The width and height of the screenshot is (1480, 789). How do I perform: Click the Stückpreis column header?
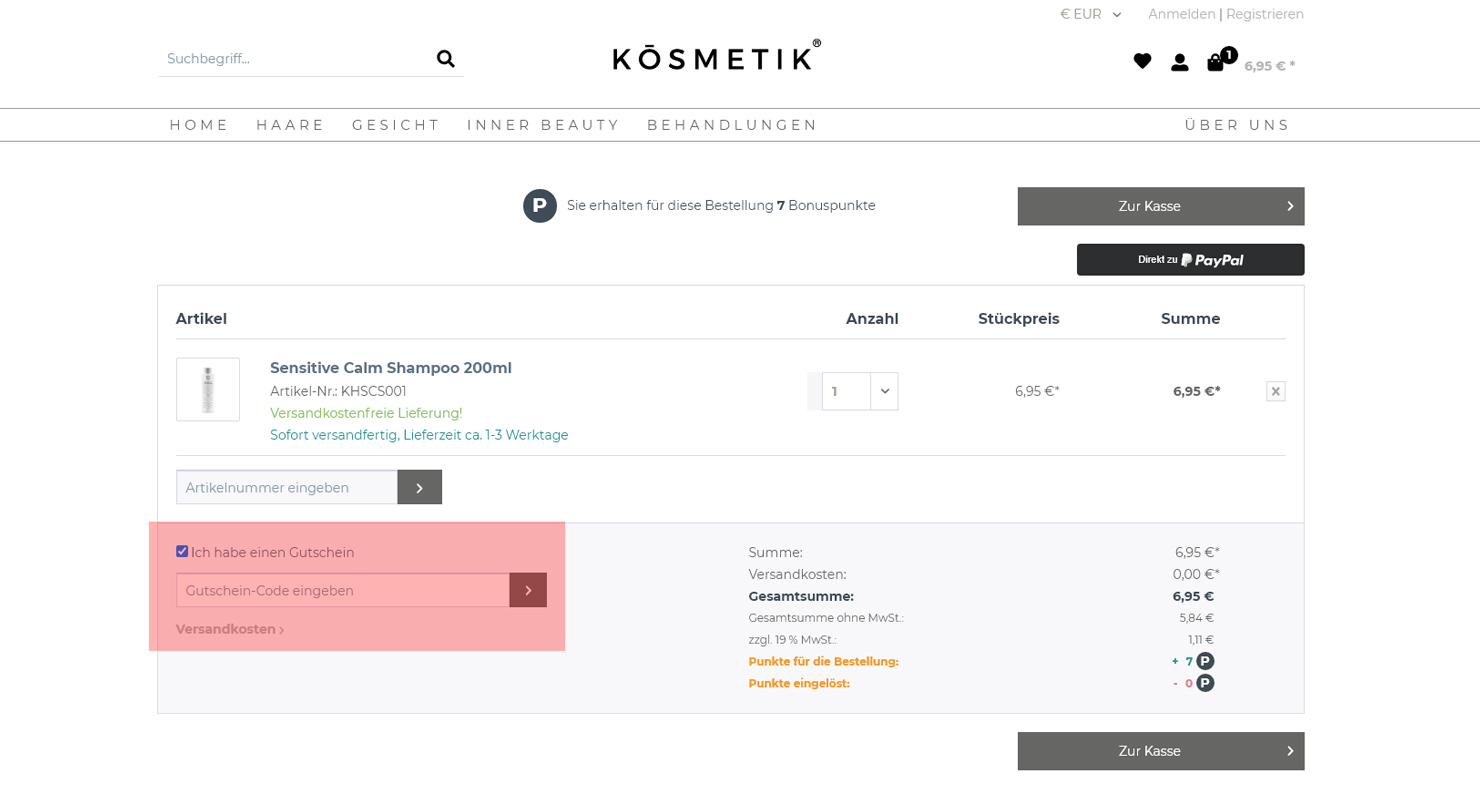(x=1018, y=319)
